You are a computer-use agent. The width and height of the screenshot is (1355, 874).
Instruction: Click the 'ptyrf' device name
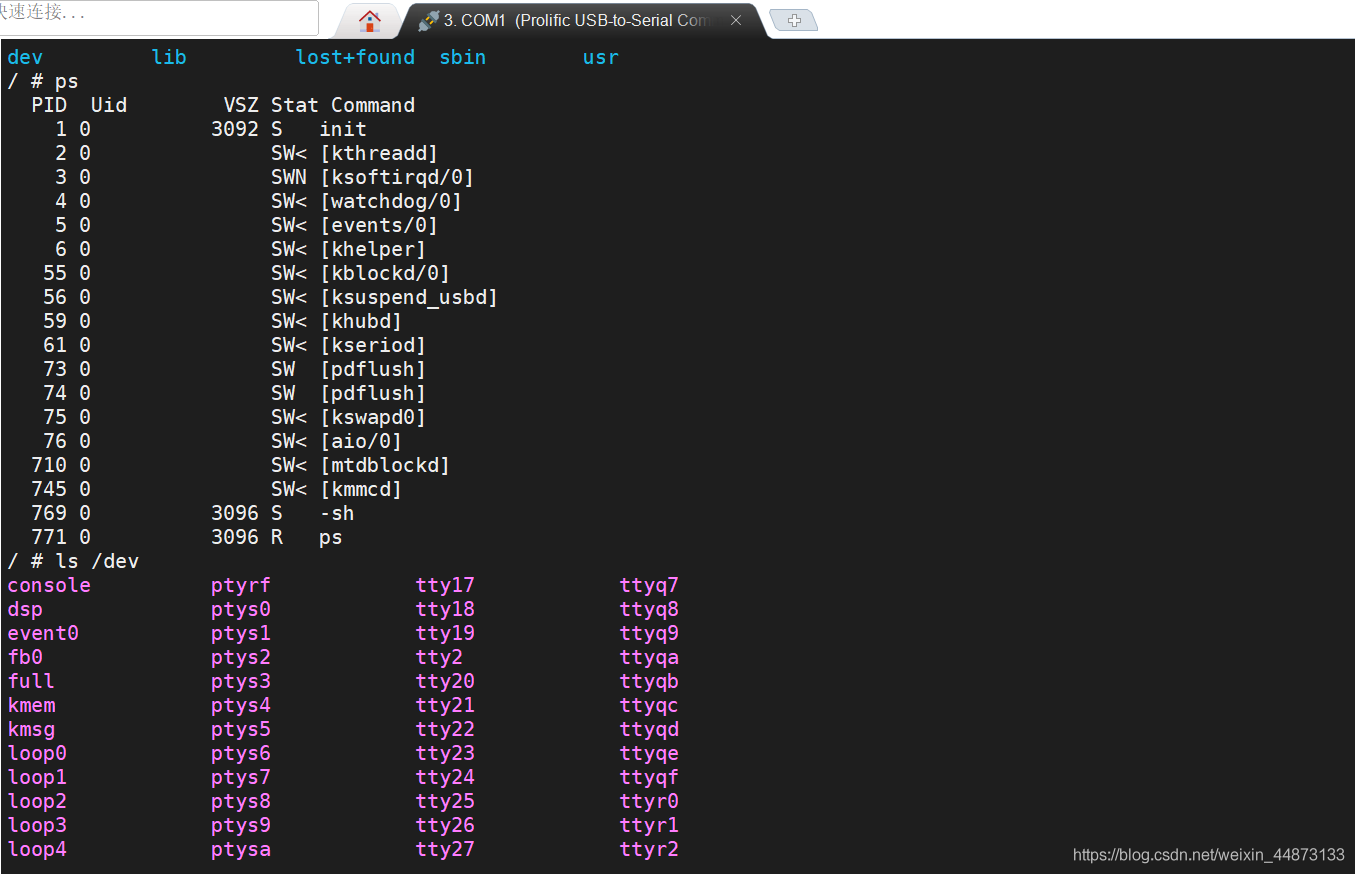pyautogui.click(x=241, y=585)
